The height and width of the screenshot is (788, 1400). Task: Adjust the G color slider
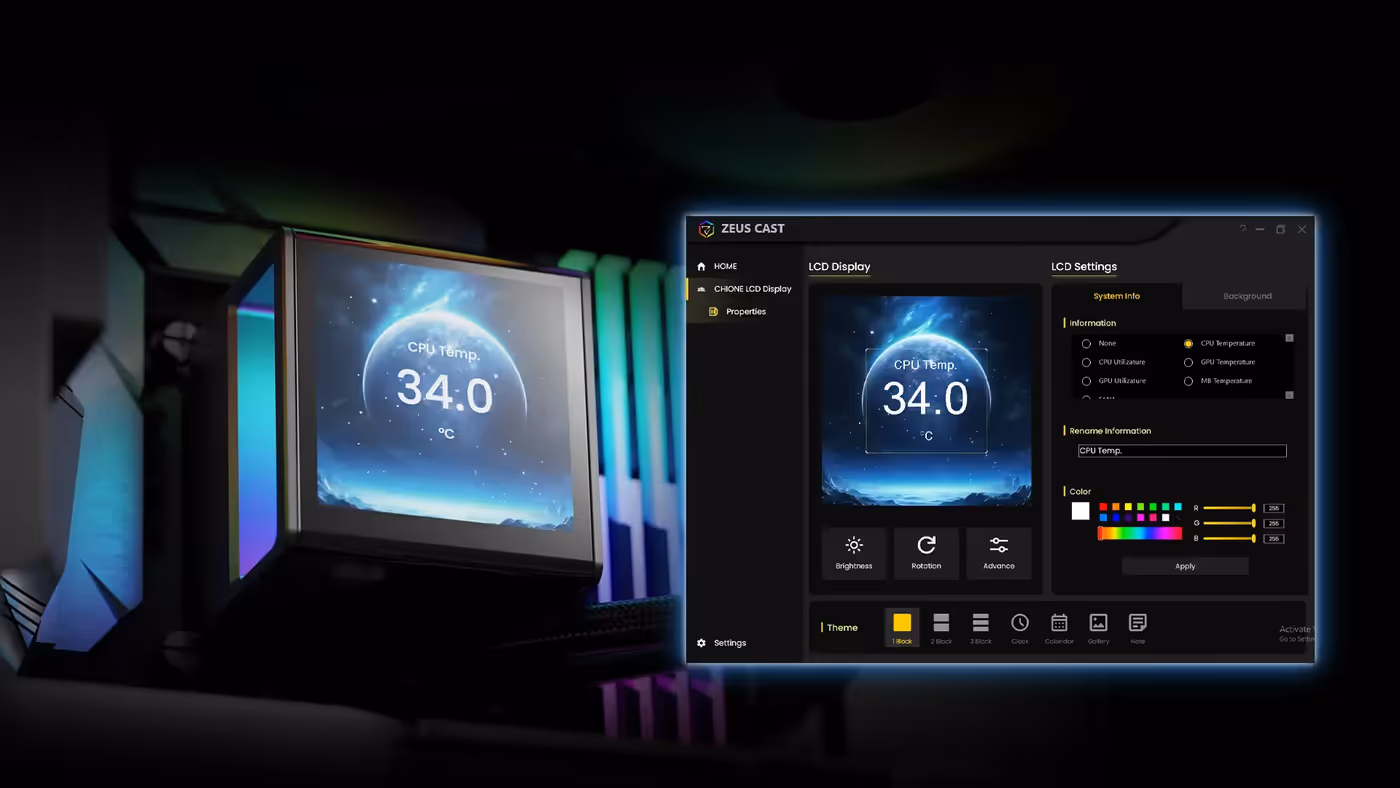click(x=1229, y=523)
